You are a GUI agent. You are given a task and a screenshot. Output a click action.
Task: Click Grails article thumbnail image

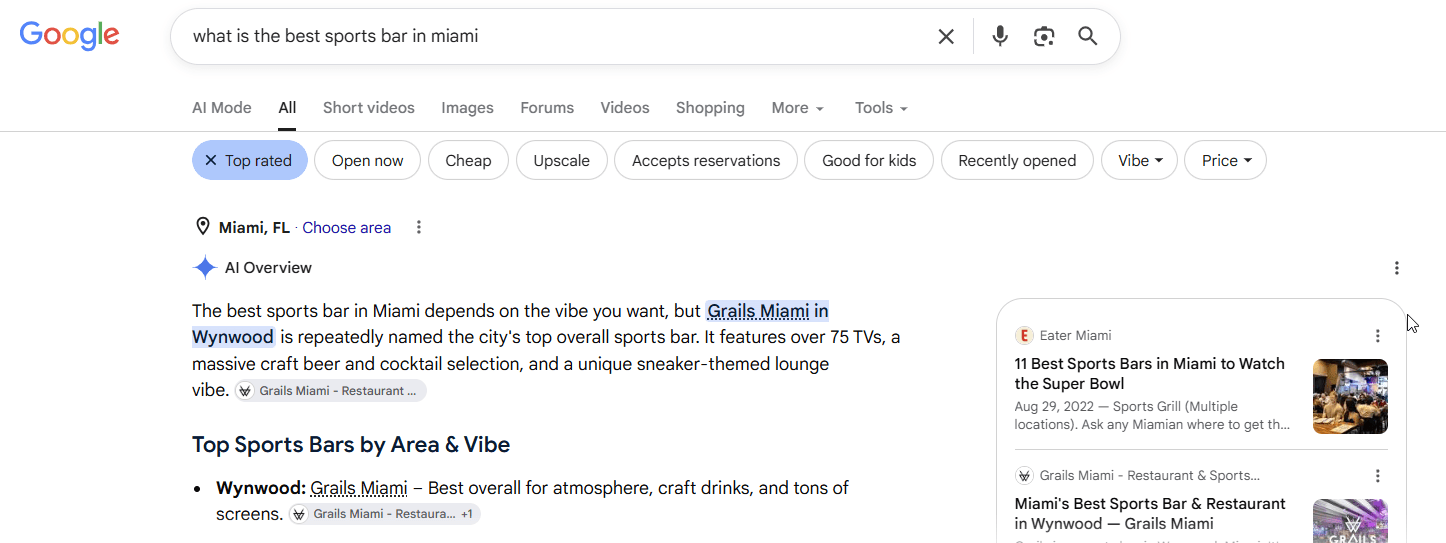pos(1350,521)
